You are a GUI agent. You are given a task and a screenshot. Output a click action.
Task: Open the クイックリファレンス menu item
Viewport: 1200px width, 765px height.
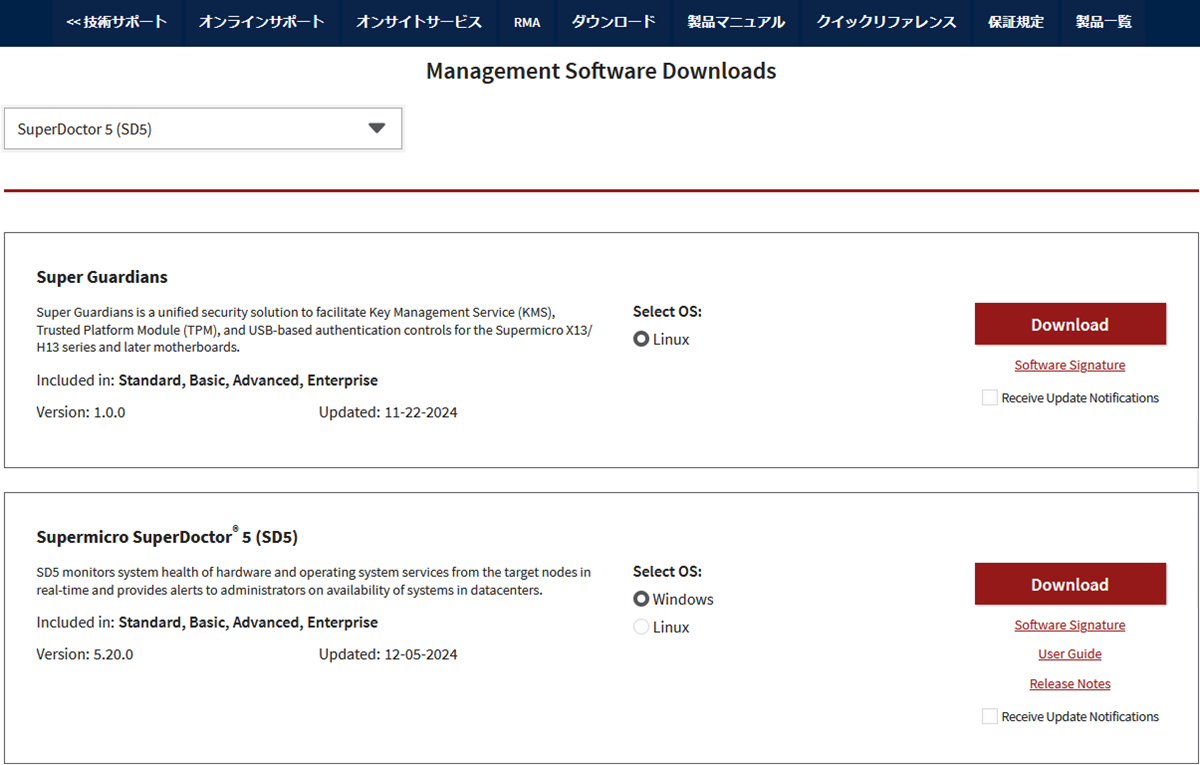pyautogui.click(x=886, y=22)
